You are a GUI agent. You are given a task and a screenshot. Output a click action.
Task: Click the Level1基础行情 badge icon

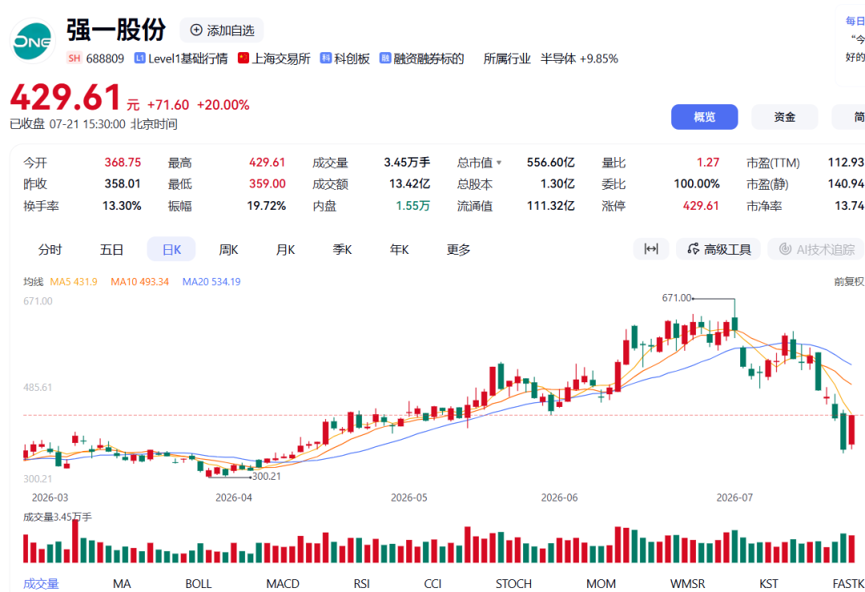[140, 58]
